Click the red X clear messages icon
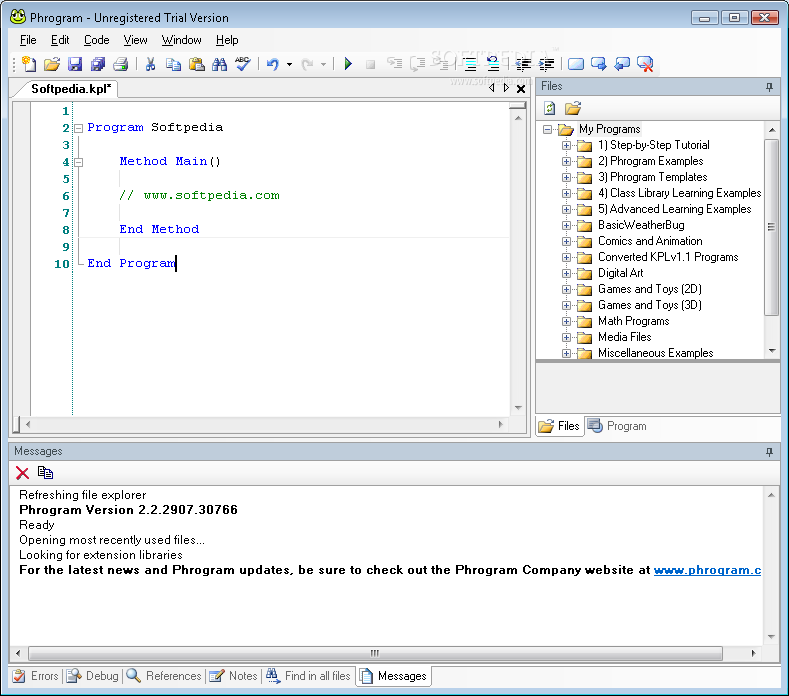Screen dimensions: 789x696 tap(22, 473)
